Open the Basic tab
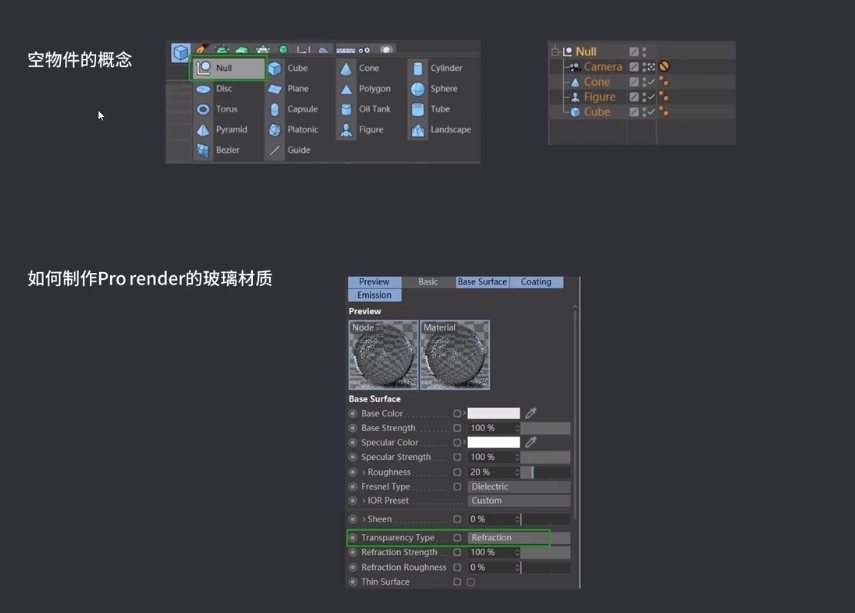 428,282
